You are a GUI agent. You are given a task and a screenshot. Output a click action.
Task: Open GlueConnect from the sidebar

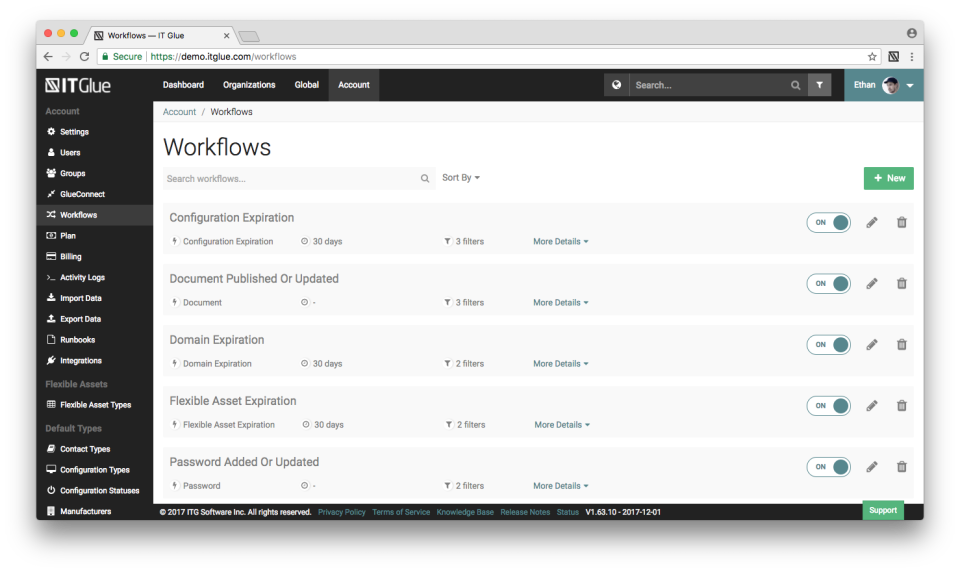click(x=82, y=194)
